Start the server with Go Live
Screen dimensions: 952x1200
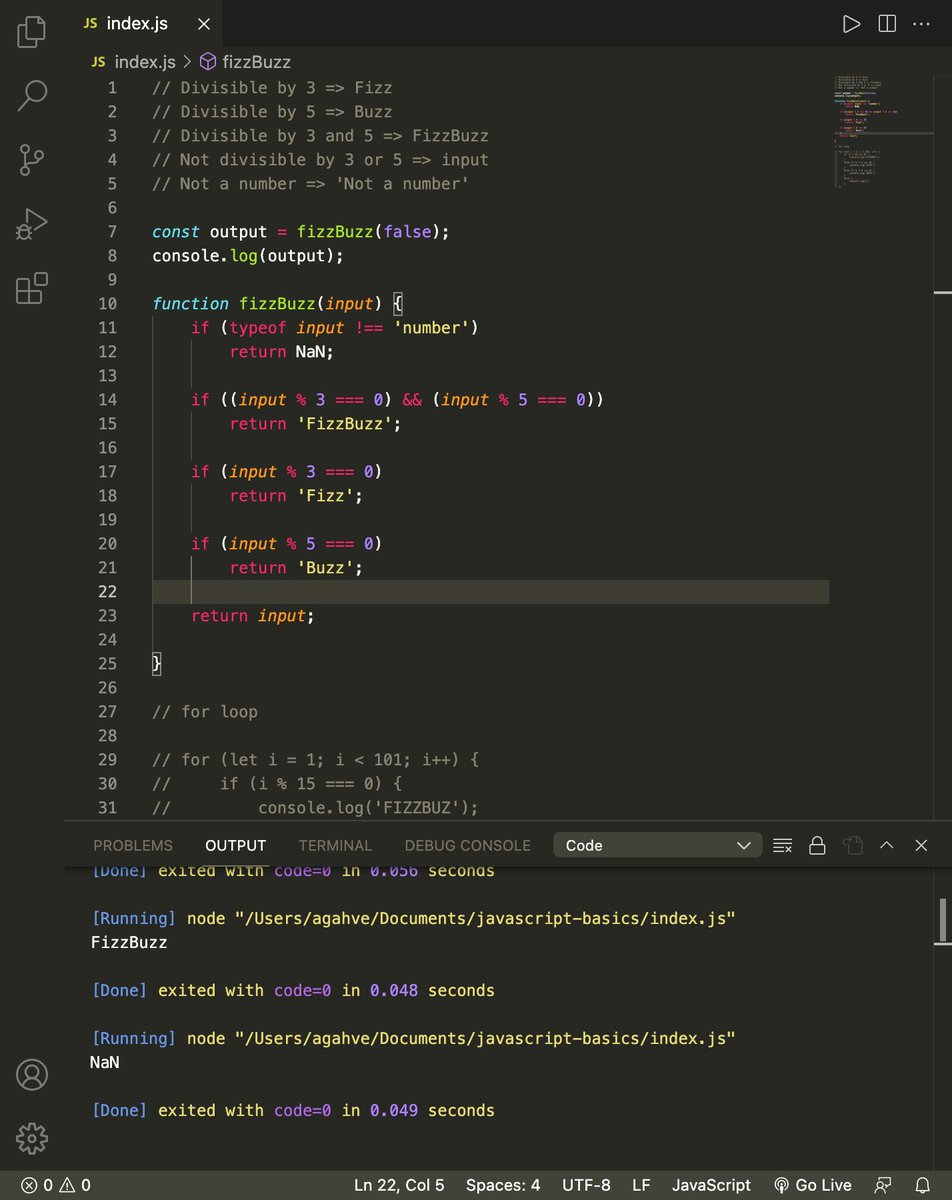tap(812, 1184)
